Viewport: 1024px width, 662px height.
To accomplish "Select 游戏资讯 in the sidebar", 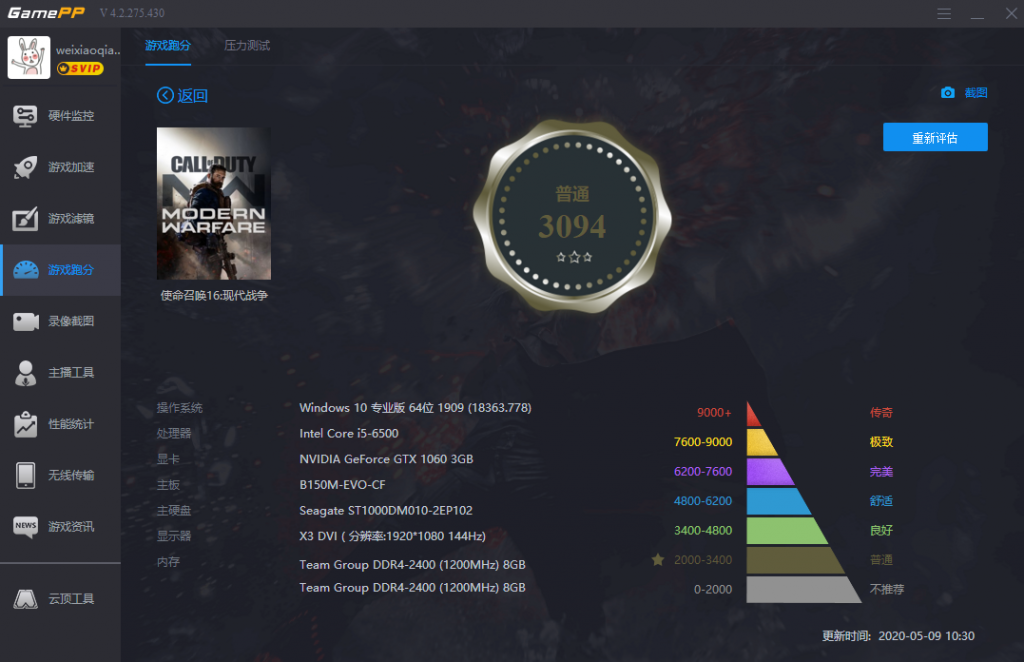I will coord(60,526).
